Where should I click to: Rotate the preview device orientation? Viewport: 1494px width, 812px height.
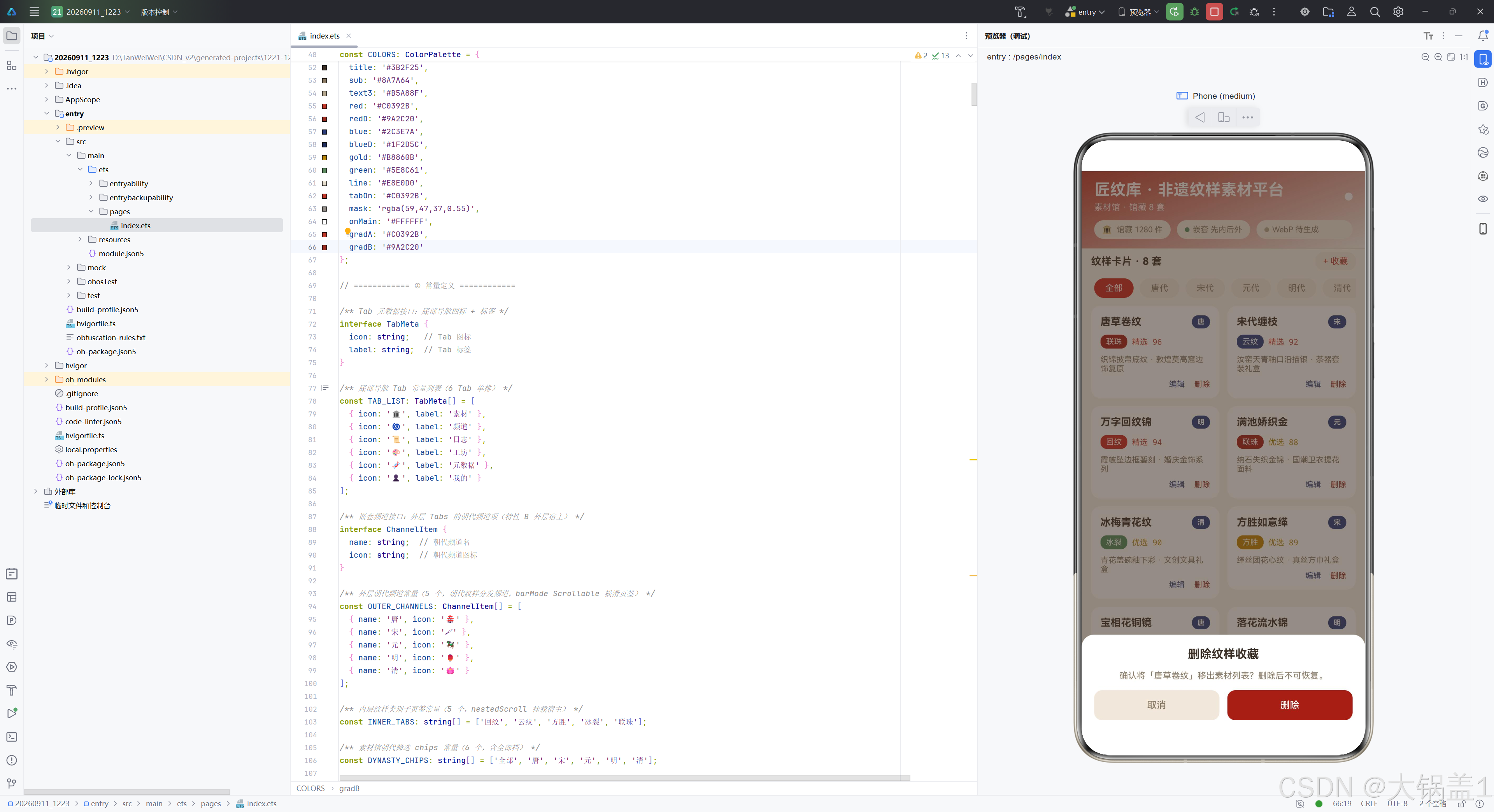pyautogui.click(x=1224, y=118)
